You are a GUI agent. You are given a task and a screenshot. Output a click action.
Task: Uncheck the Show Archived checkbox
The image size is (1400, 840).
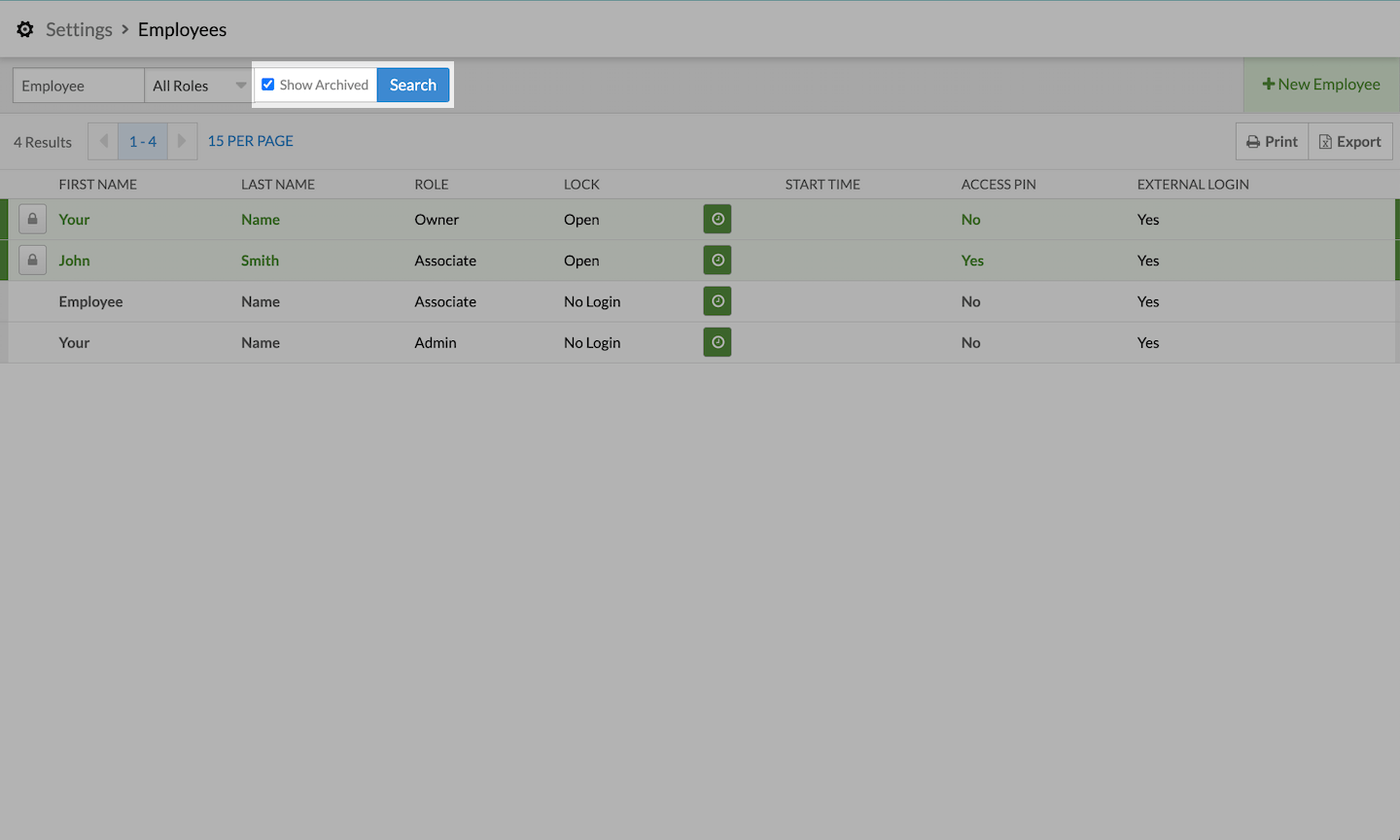[x=268, y=85]
